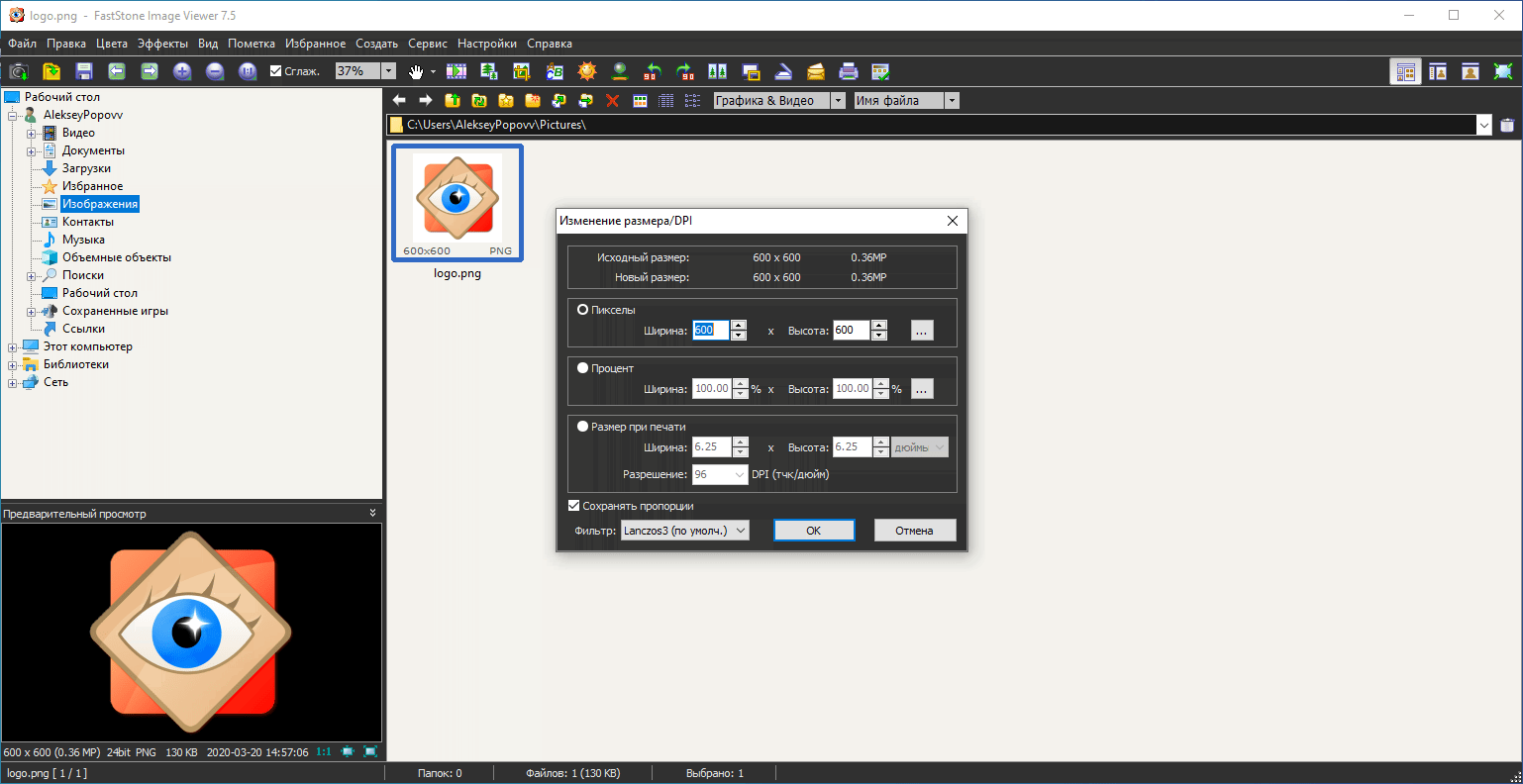Go to next image with green right arrow

(x=150, y=71)
